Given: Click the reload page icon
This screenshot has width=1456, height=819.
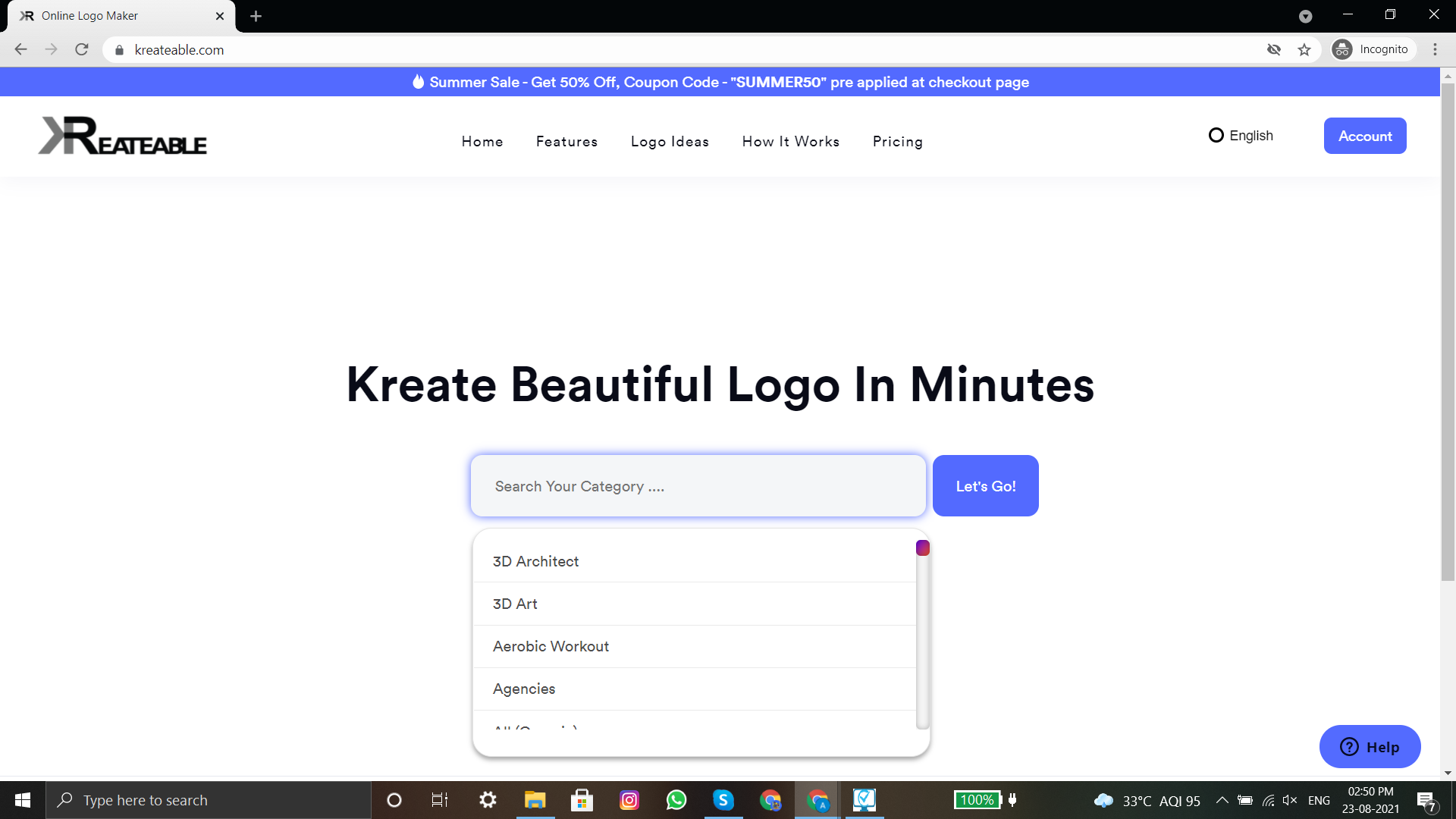Looking at the screenshot, I should coord(82,50).
